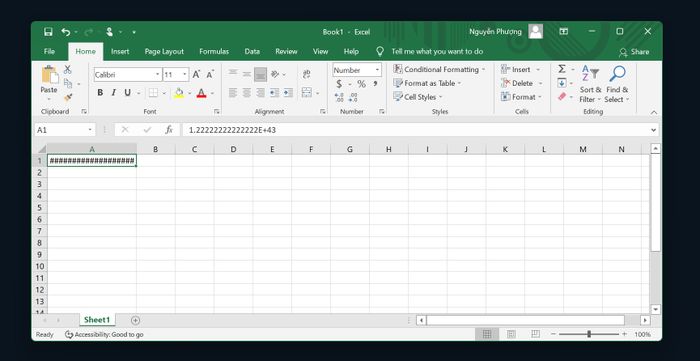Apply percent style to cell
Screen dimensions: 700x361
[361, 84]
